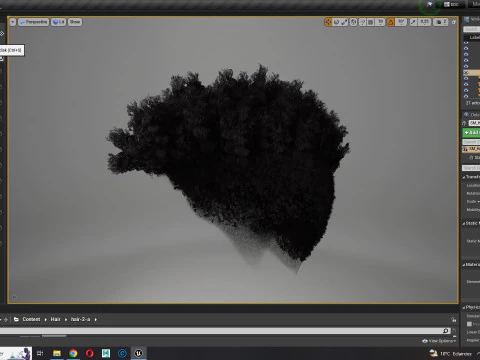Click the Hair breadcrumb folder
The height and width of the screenshot is (360, 480).
coord(55,319)
